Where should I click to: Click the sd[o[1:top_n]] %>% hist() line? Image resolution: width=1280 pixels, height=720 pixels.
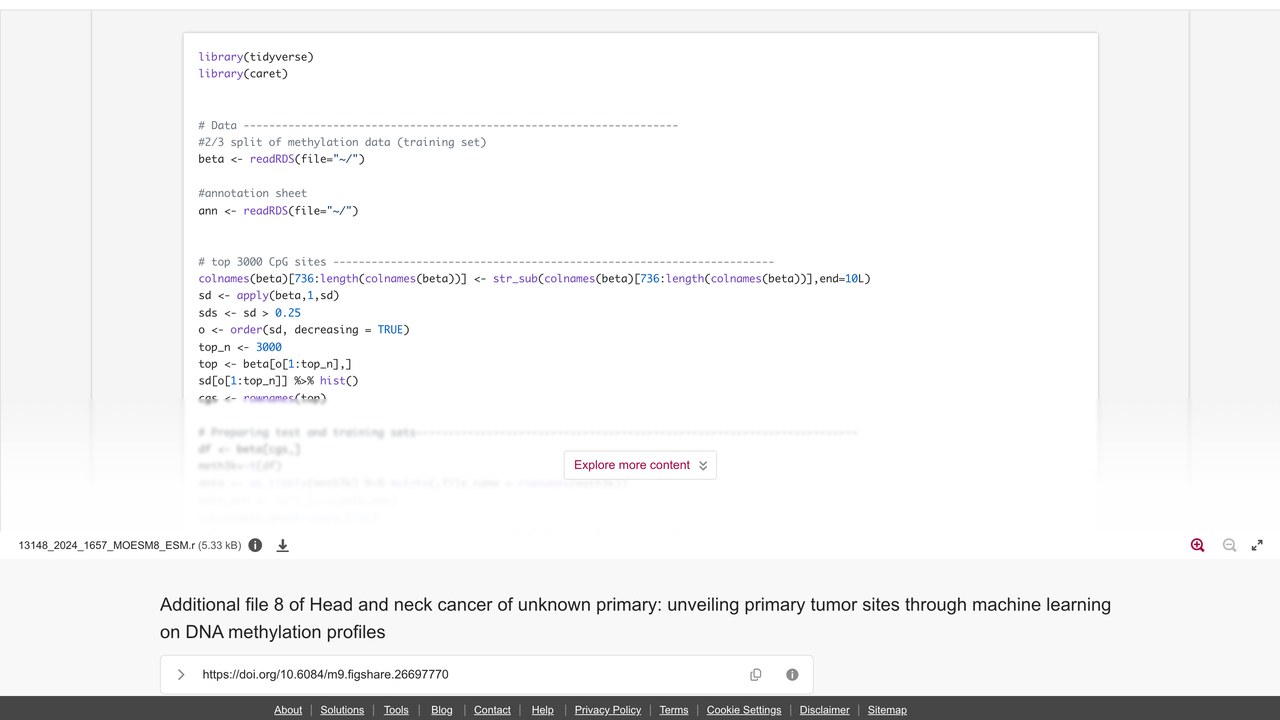coord(278,381)
